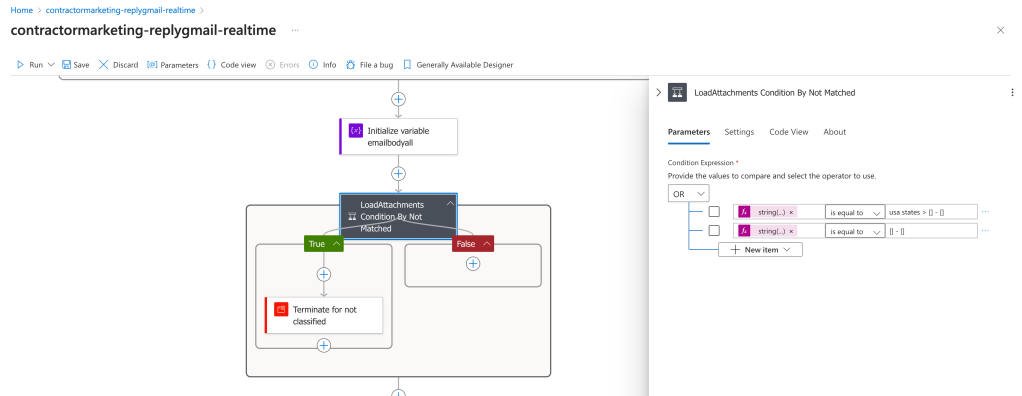
Task: Open the Info panel
Action: pyautogui.click(x=322, y=64)
